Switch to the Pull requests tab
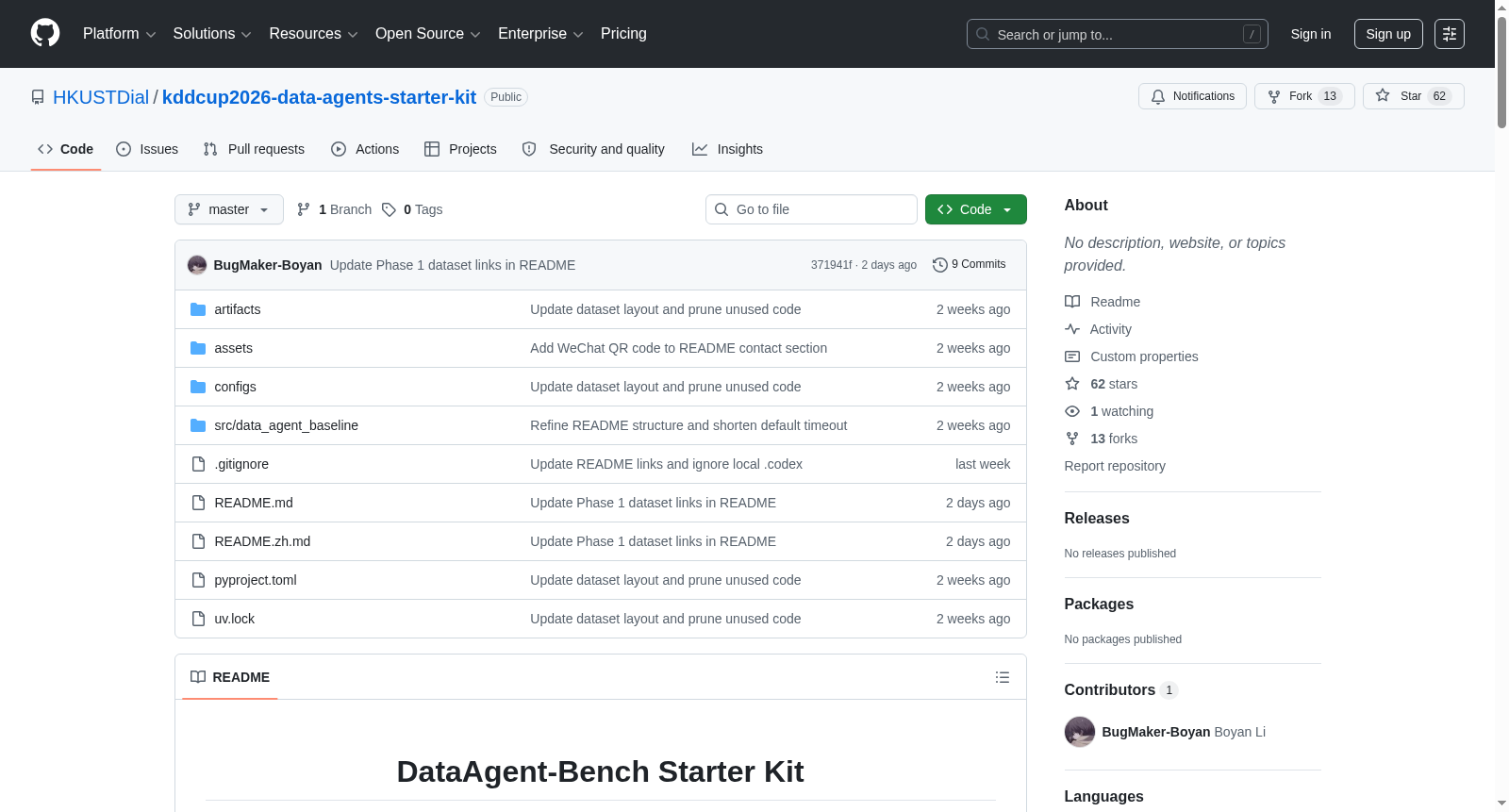The image size is (1509, 812). tap(254, 149)
